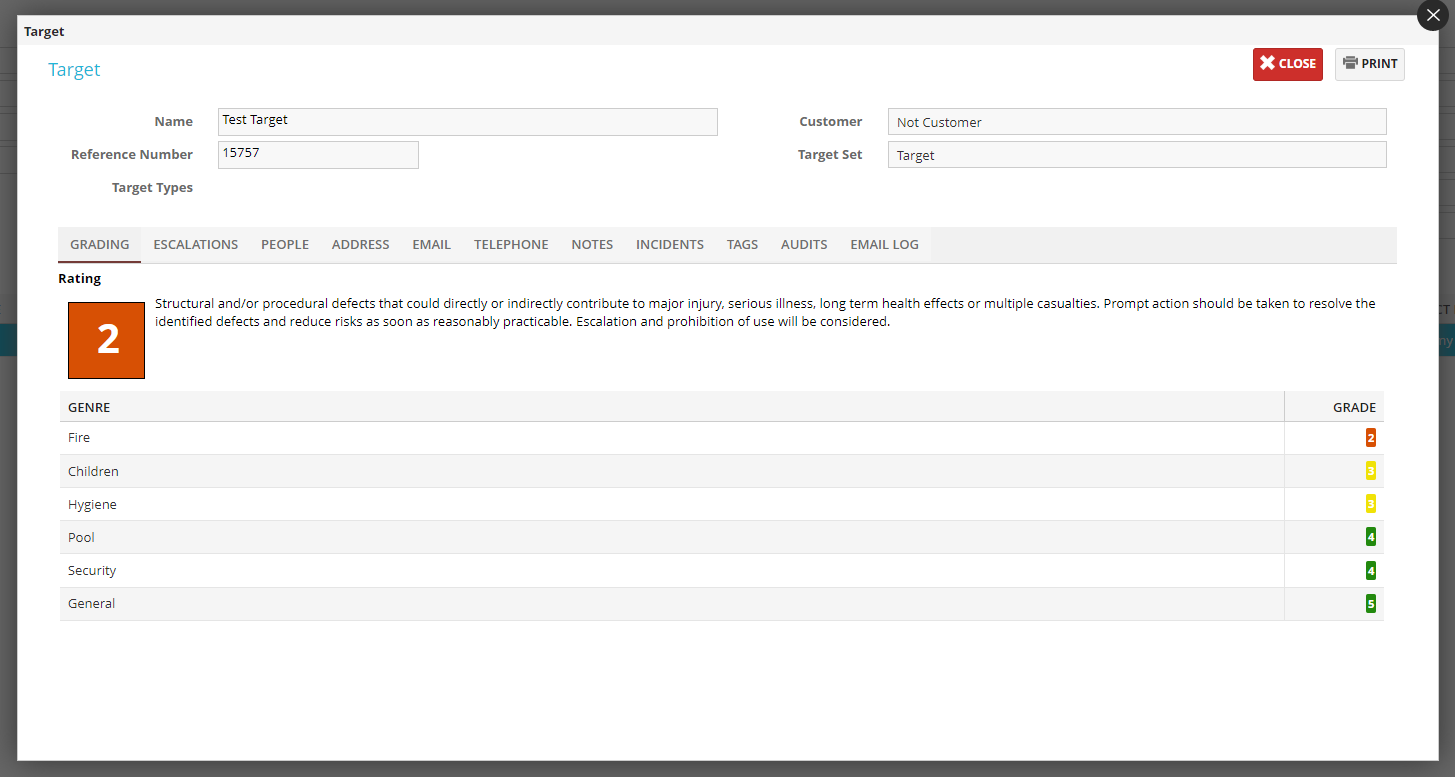Open the Email Log tab
The image size is (1455, 777).
tap(884, 245)
